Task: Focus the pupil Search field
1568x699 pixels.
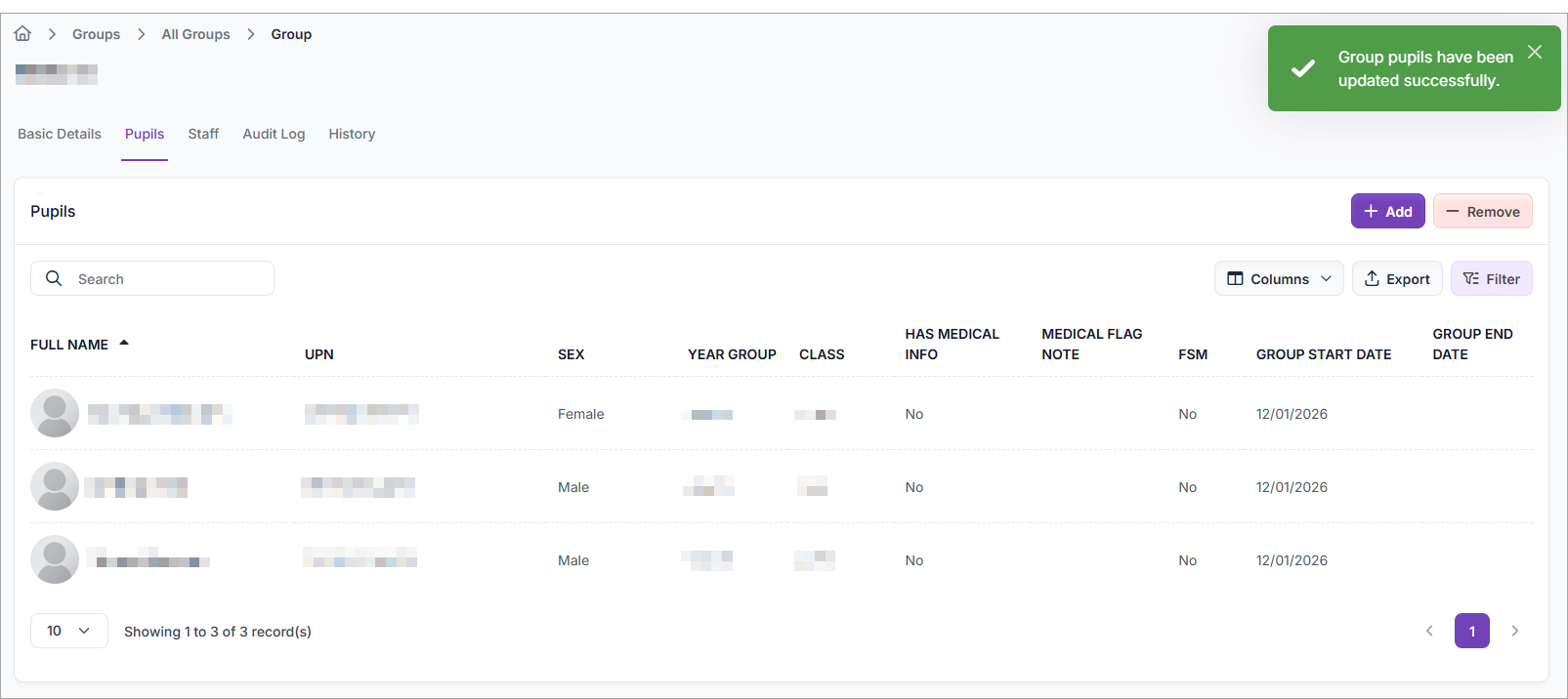Action: (x=166, y=278)
